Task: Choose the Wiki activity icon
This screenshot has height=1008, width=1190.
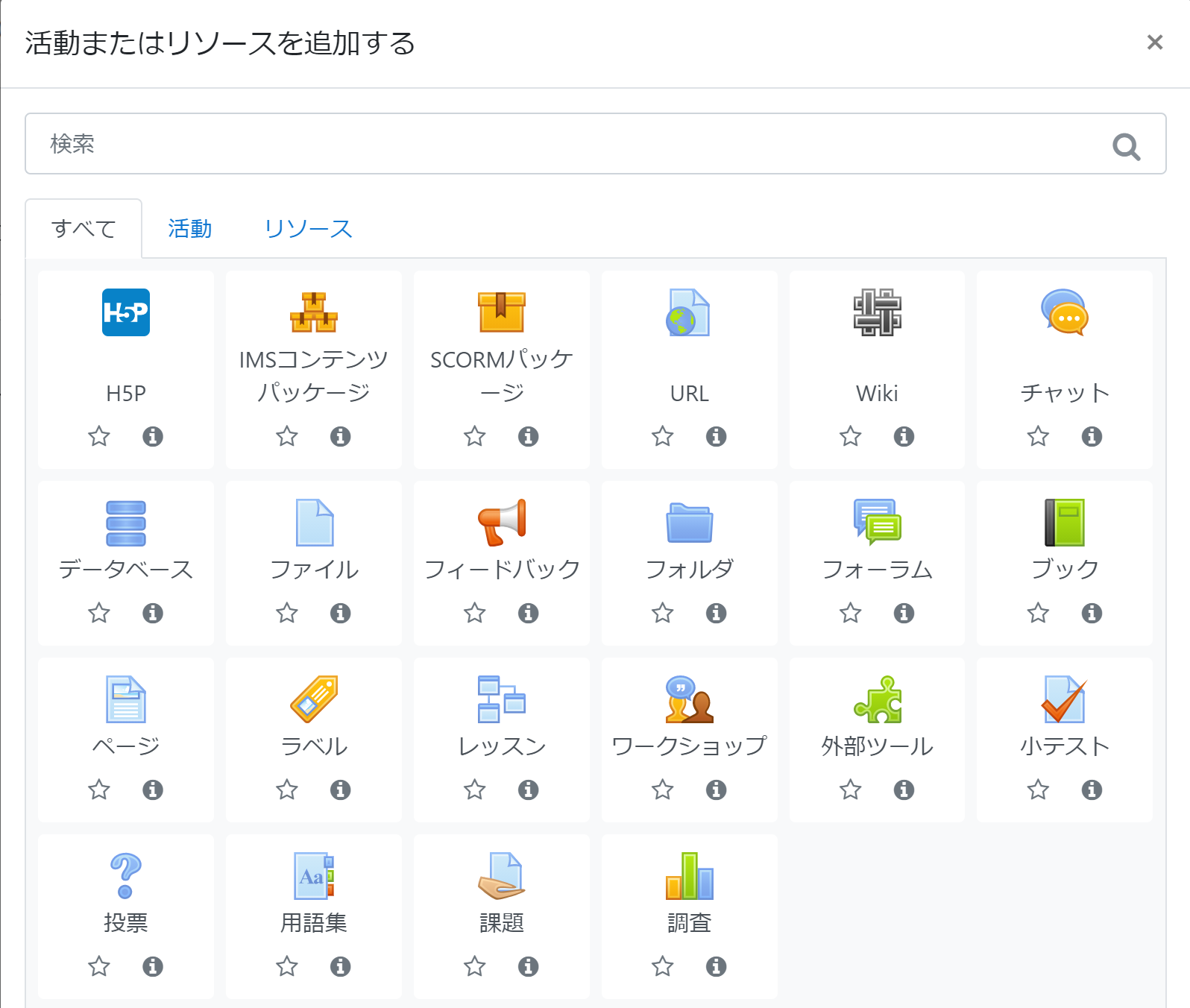Action: coord(877,312)
